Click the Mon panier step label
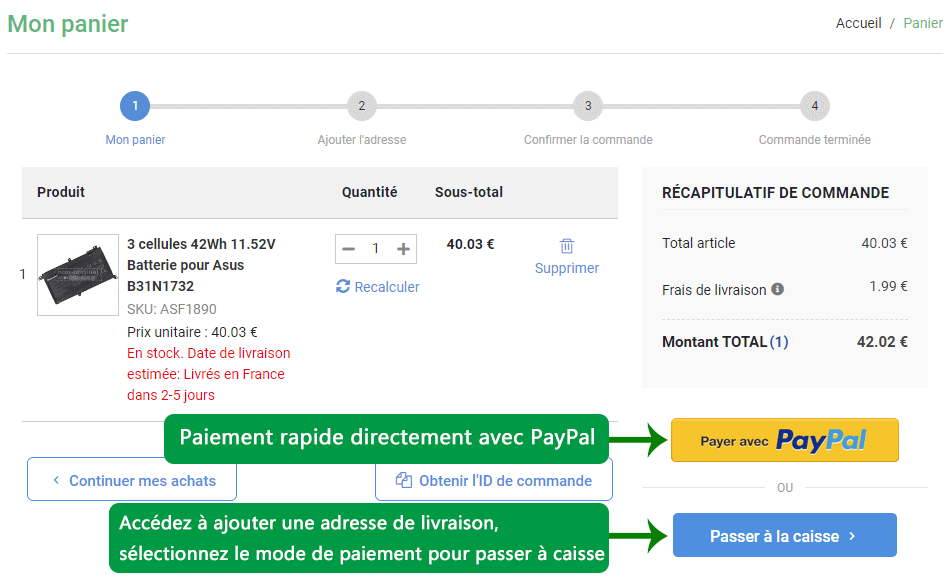The height and width of the screenshot is (580, 950). coord(135,140)
